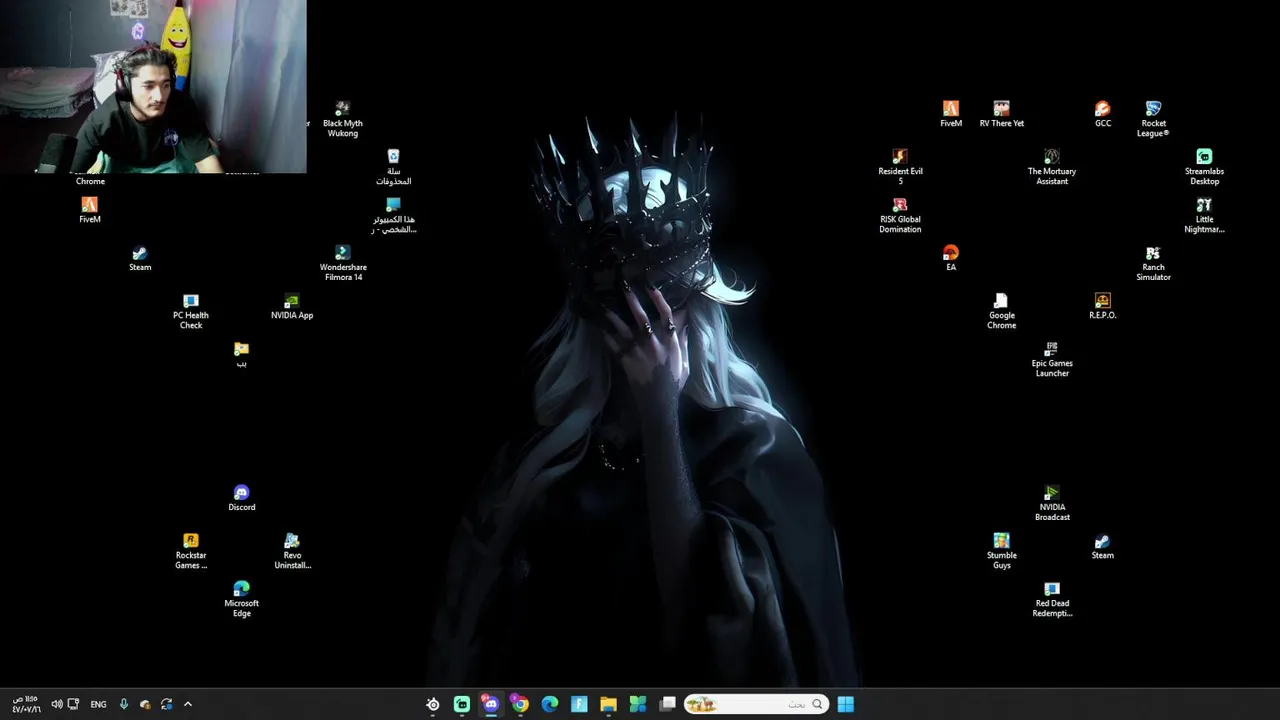This screenshot has height=720, width=1280.
Task: Click the weather tray icon
Action: pos(145,704)
